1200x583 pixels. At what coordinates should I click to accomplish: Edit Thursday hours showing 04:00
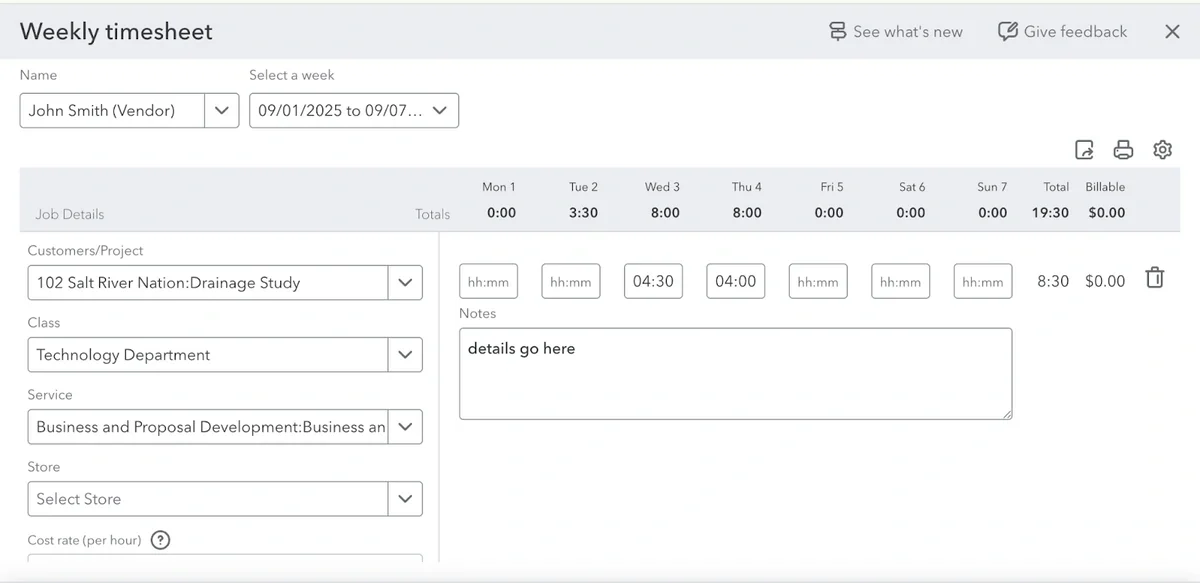coord(735,282)
